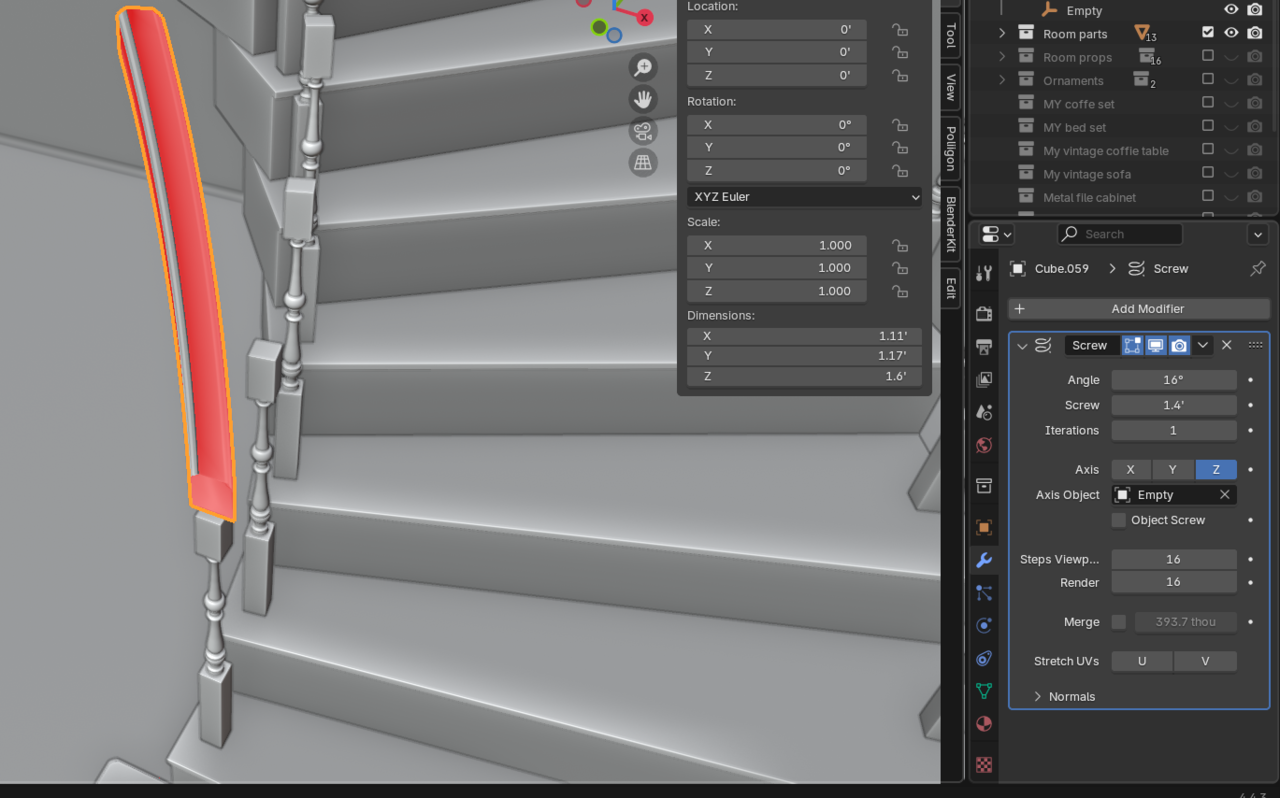Open the Collection properties tab icon

click(984, 486)
